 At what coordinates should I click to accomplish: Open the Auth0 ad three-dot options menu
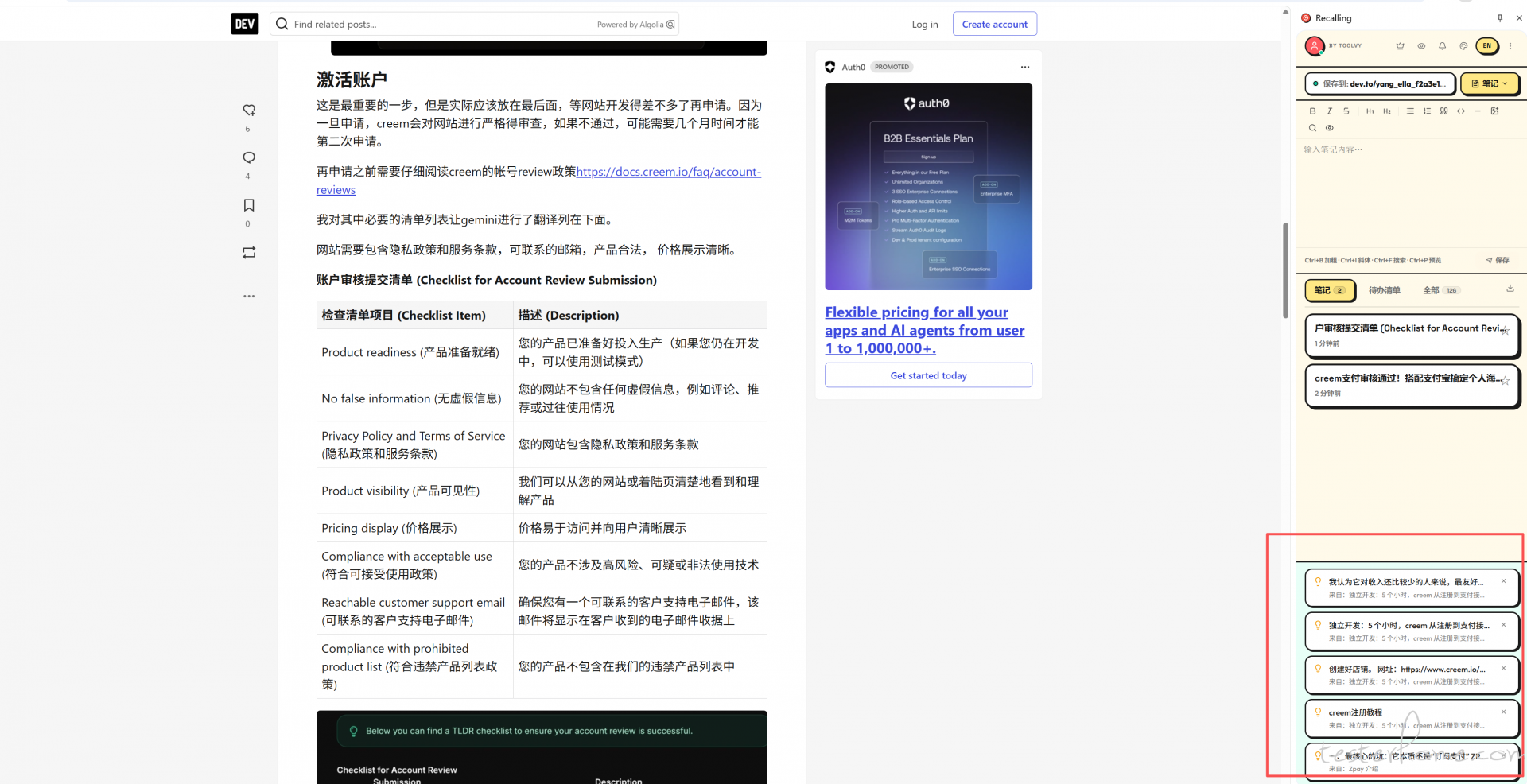(x=1024, y=68)
